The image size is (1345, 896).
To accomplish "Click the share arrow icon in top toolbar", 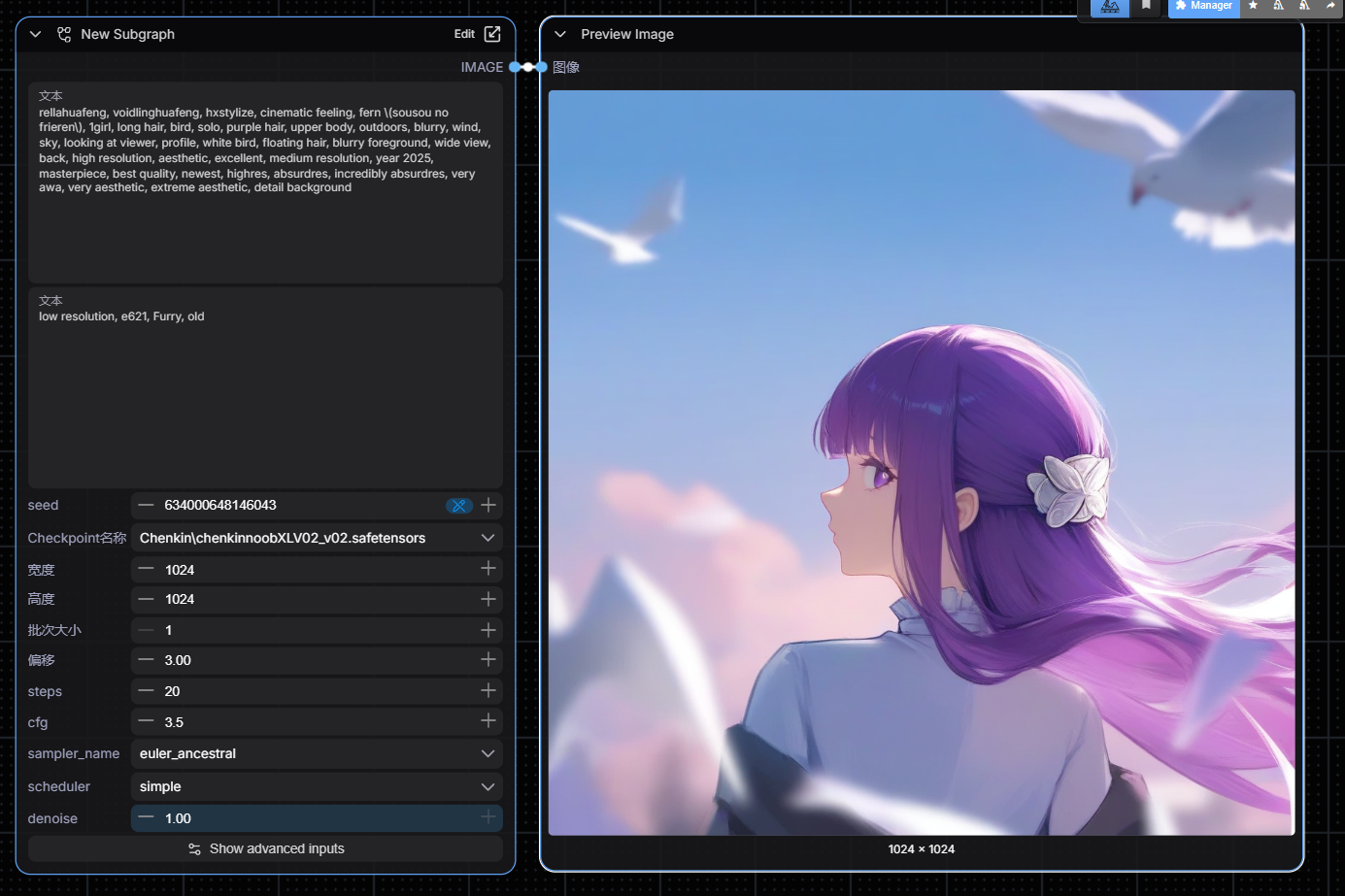I will click(x=1330, y=6).
